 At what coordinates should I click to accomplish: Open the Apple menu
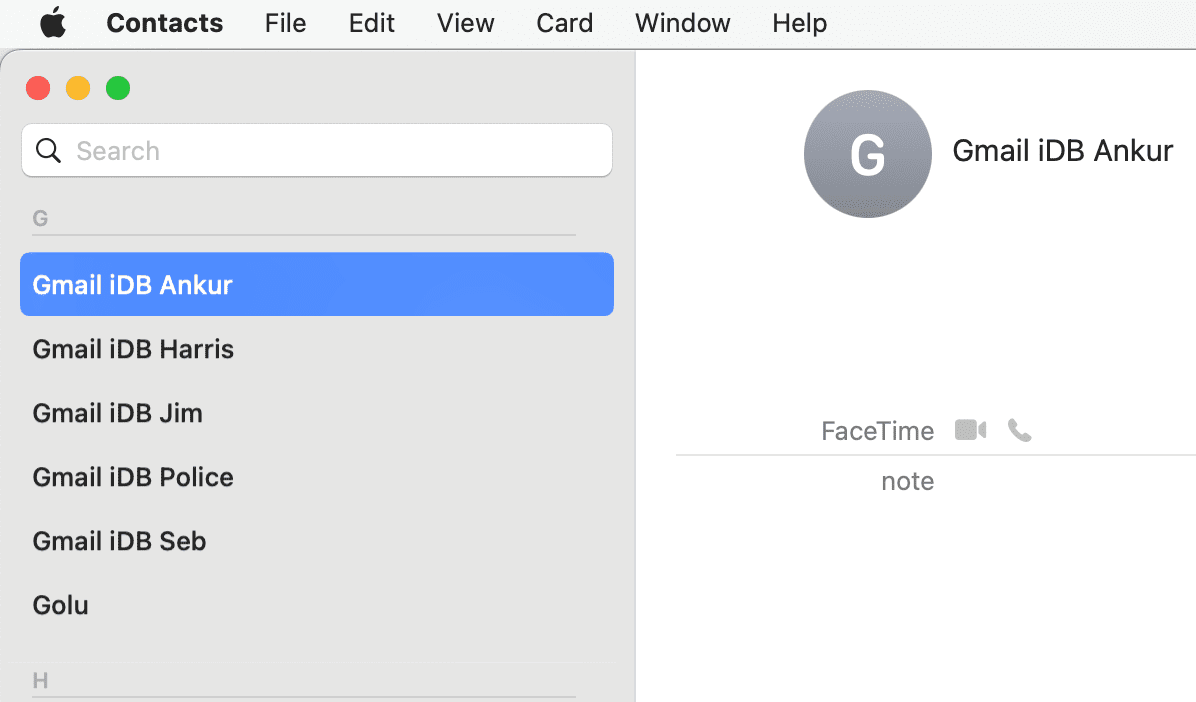pyautogui.click(x=53, y=23)
